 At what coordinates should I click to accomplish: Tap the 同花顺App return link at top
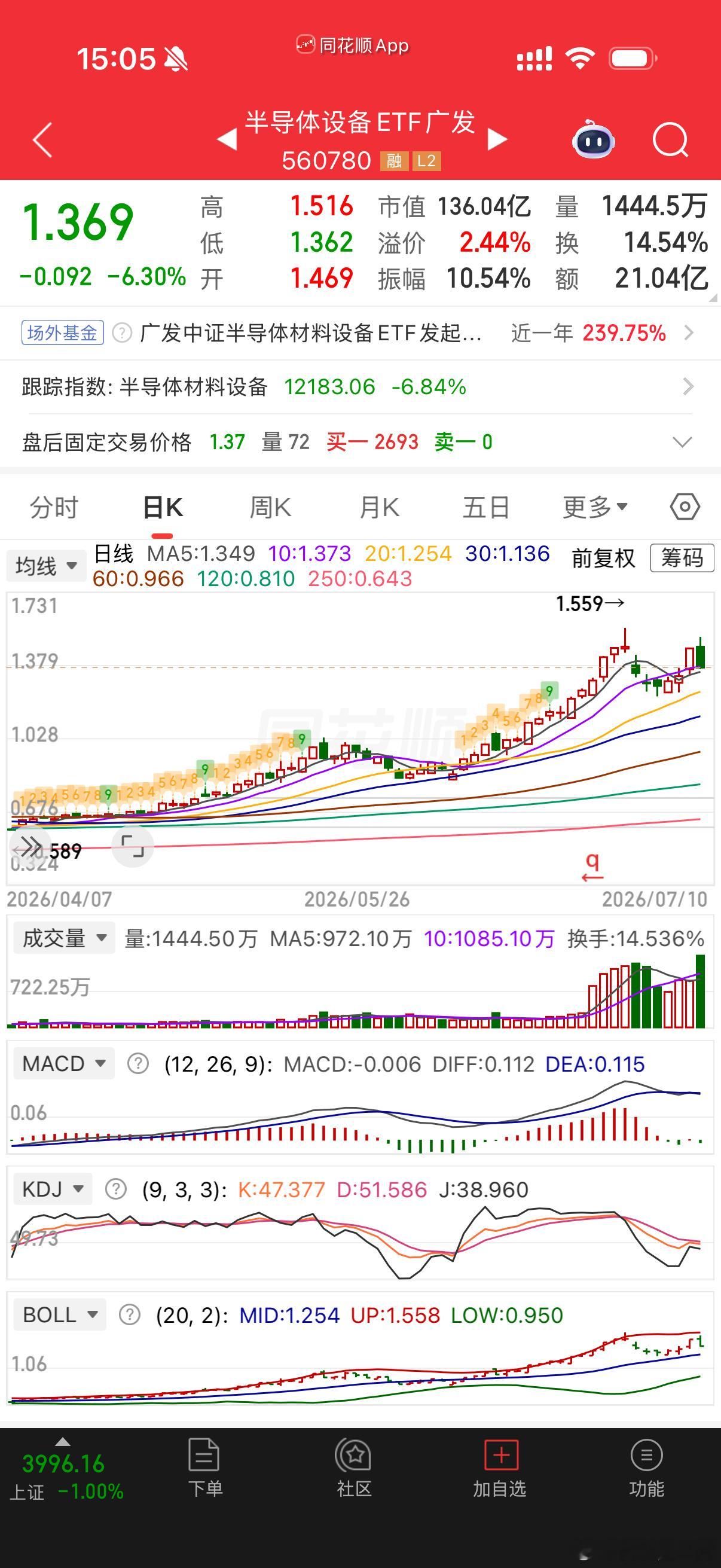point(353,45)
